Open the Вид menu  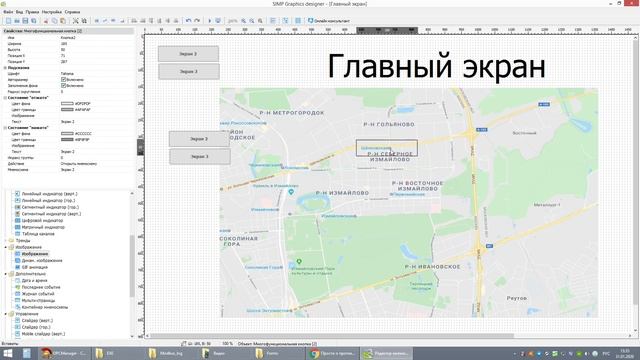pyautogui.click(x=19, y=12)
